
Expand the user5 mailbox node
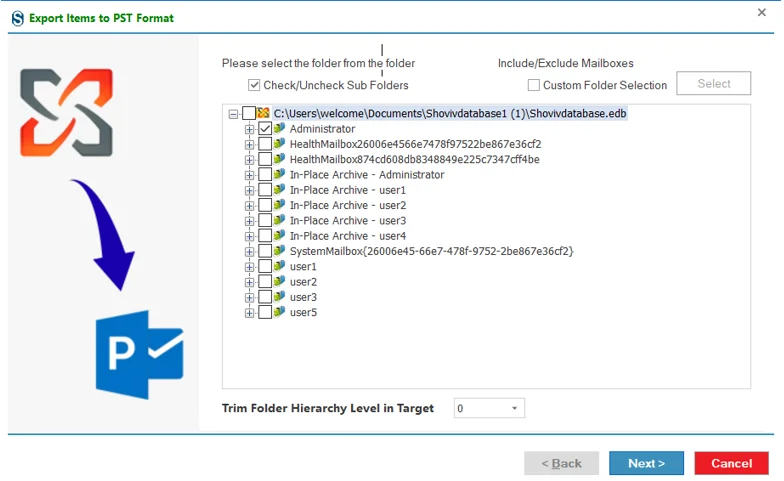click(x=249, y=313)
